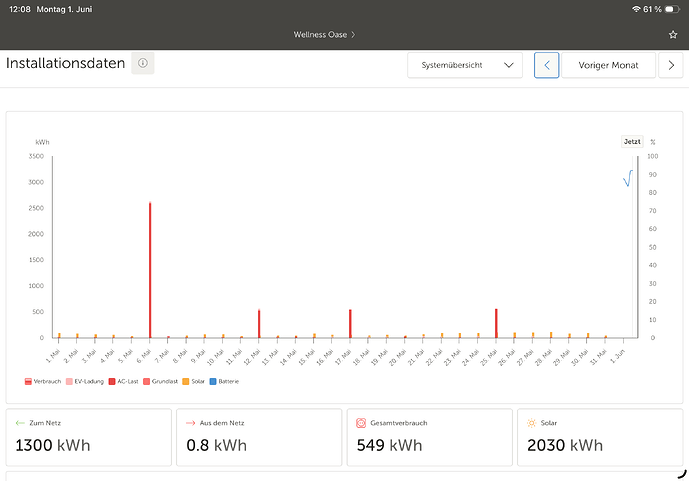Click the battery status icon
Viewport: 689px width, 481px height.
[672, 9]
